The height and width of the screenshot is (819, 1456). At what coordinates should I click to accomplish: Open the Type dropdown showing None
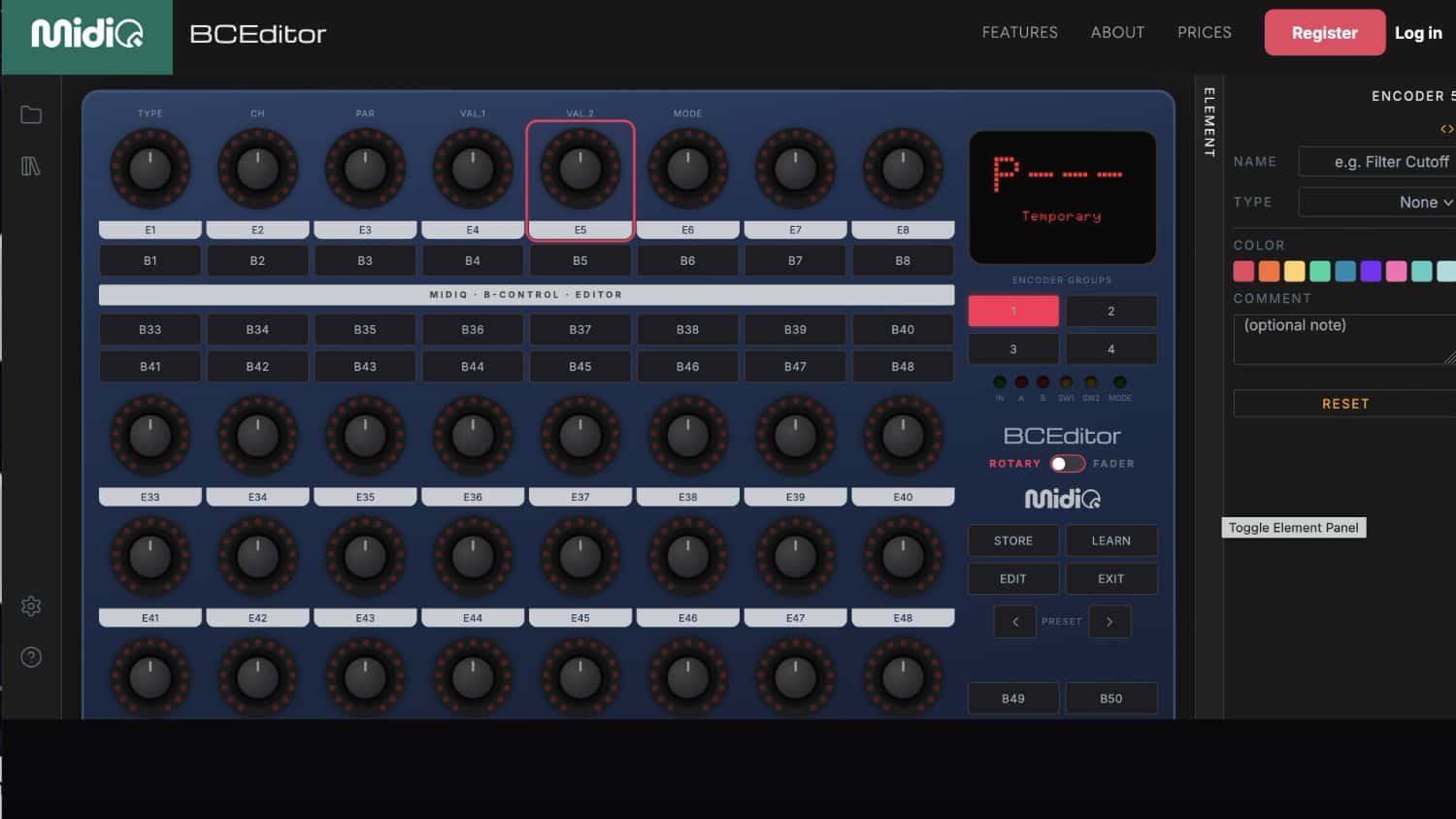click(1377, 202)
